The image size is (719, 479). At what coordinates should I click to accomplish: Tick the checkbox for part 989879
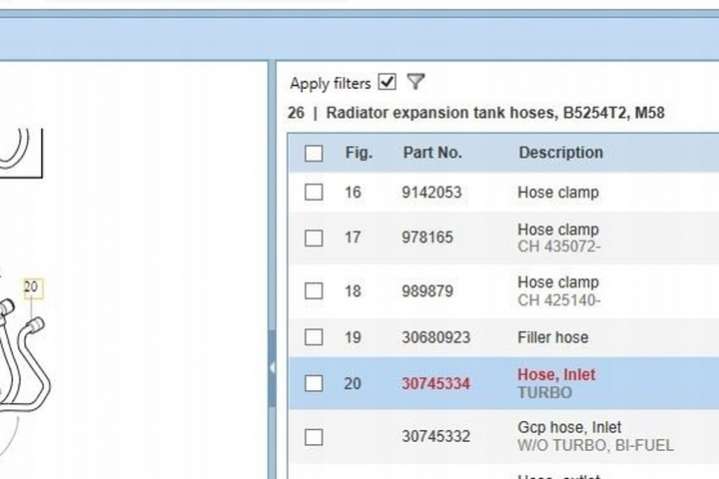[314, 291]
